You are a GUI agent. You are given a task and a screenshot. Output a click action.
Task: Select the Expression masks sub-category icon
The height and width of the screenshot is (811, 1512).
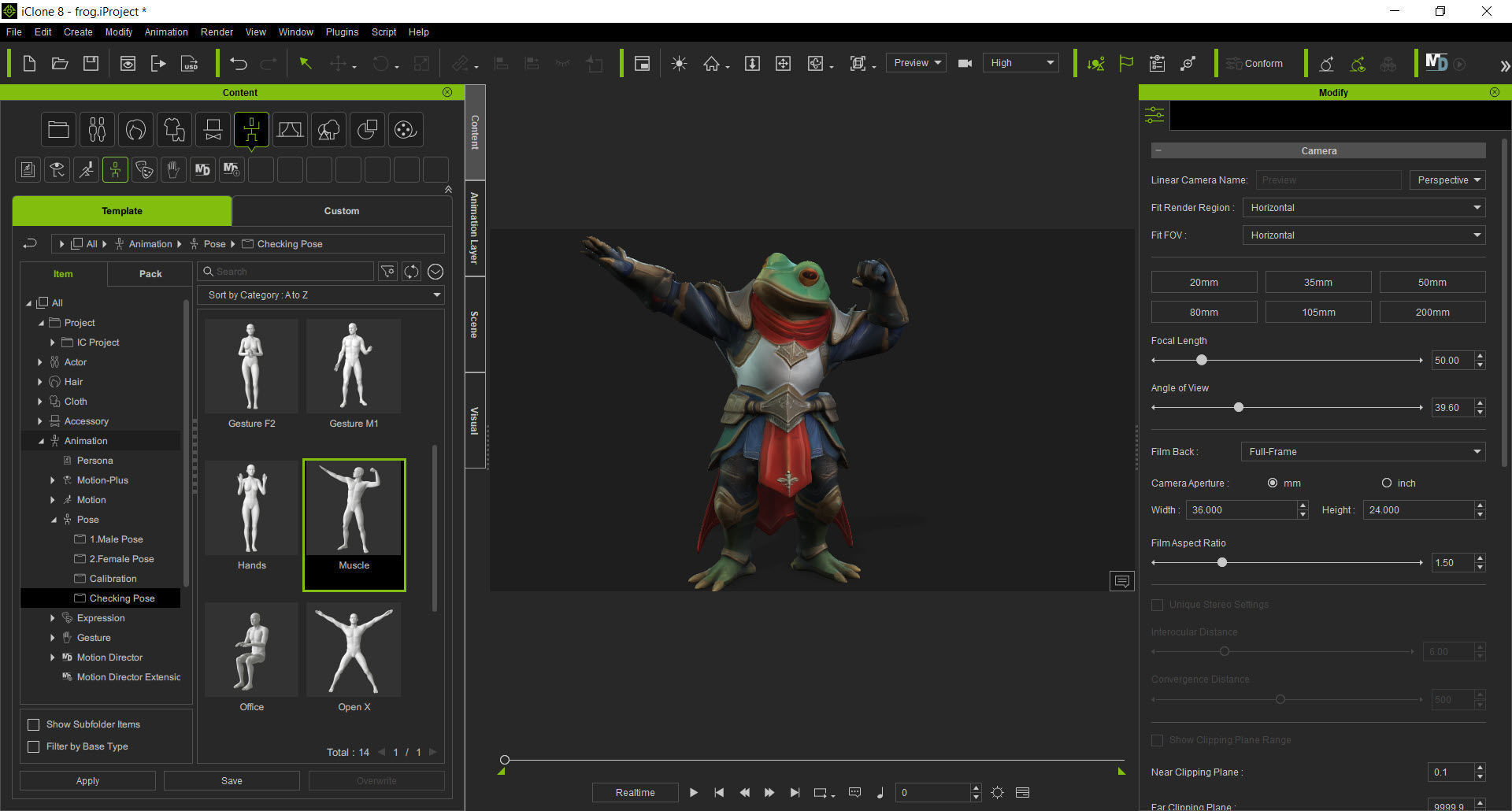144,169
